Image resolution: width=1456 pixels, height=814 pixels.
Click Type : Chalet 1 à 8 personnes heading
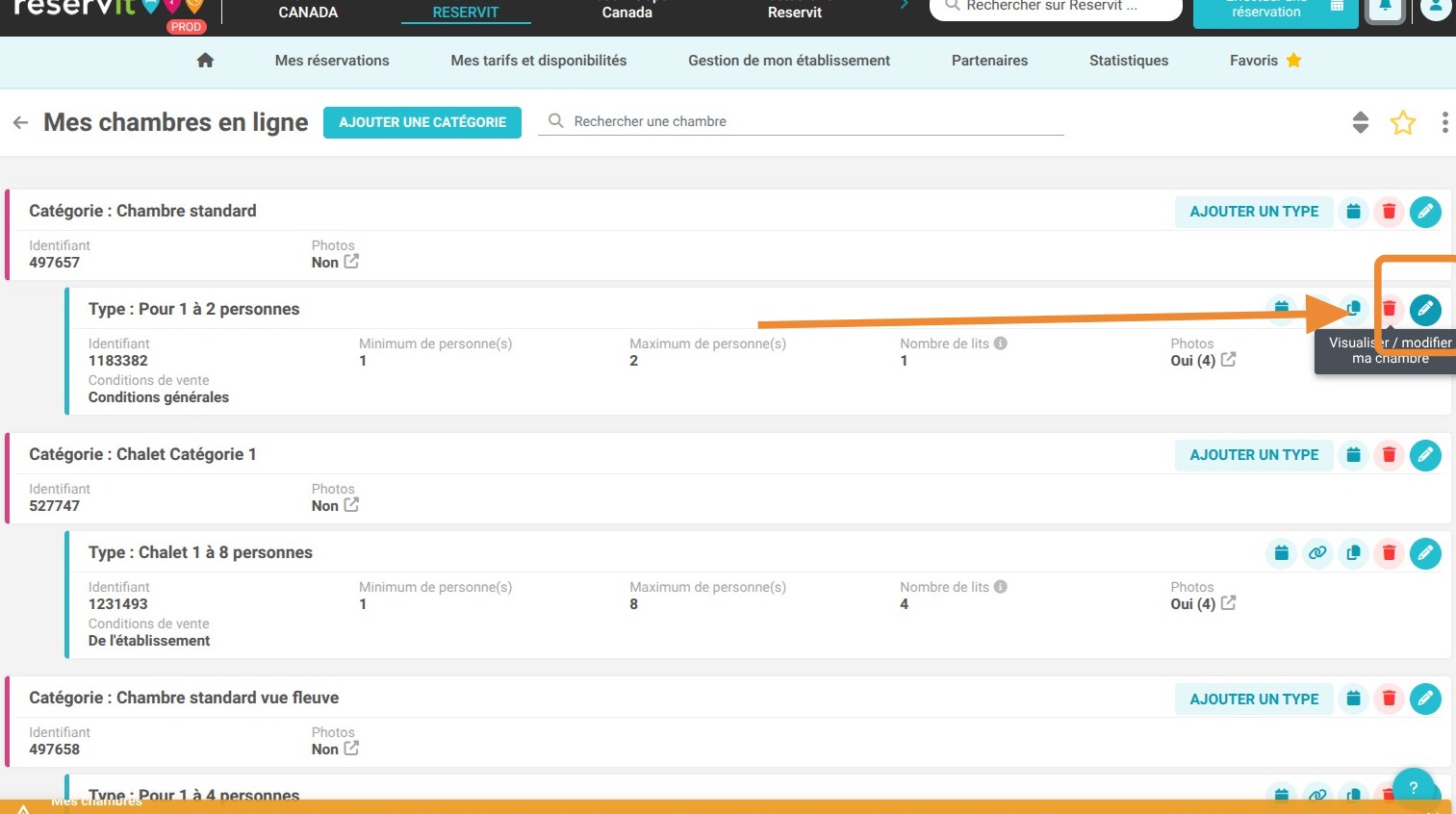200,552
